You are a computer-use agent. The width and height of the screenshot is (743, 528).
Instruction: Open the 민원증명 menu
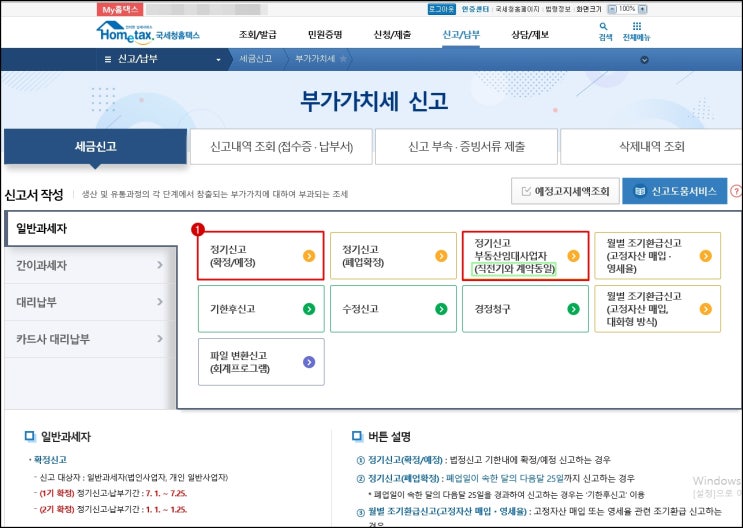click(x=325, y=35)
